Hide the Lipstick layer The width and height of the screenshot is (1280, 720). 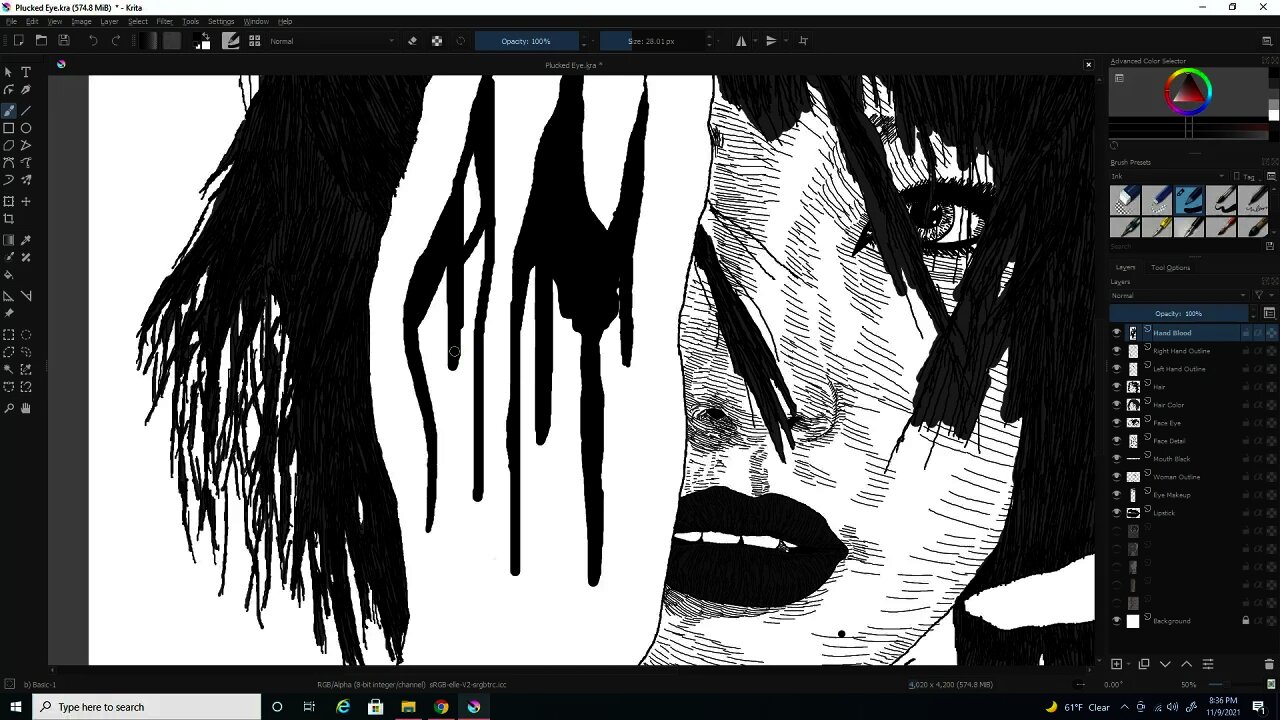pyautogui.click(x=1117, y=513)
